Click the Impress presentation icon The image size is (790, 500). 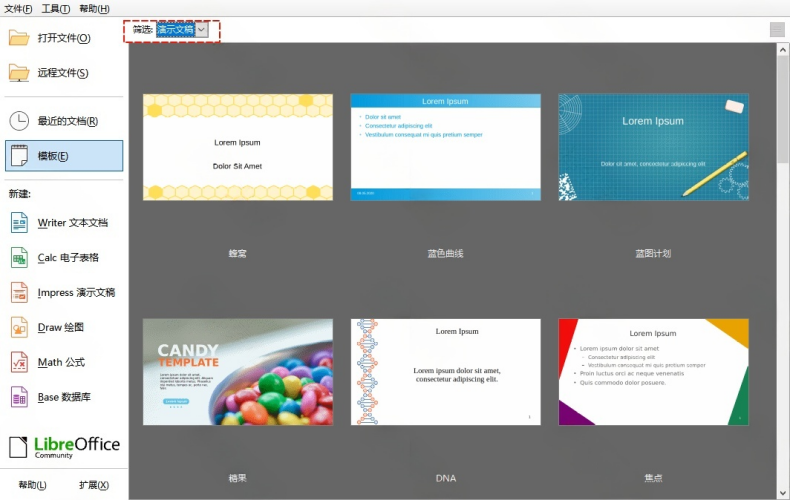click(x=19, y=292)
